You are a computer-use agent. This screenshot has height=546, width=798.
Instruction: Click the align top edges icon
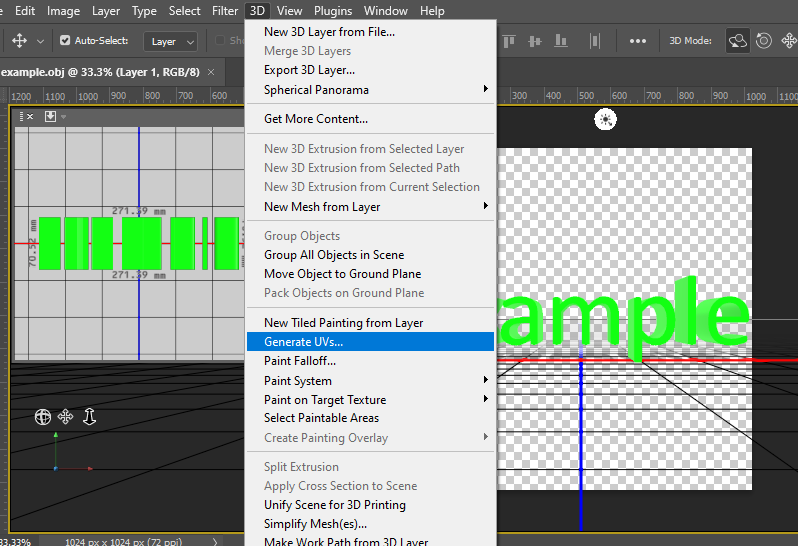click(x=509, y=41)
